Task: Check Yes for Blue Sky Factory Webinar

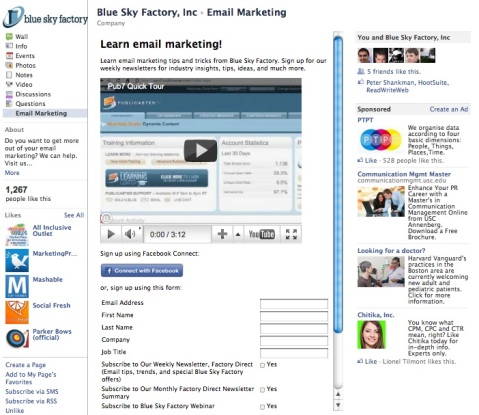Action: pyautogui.click(x=262, y=407)
